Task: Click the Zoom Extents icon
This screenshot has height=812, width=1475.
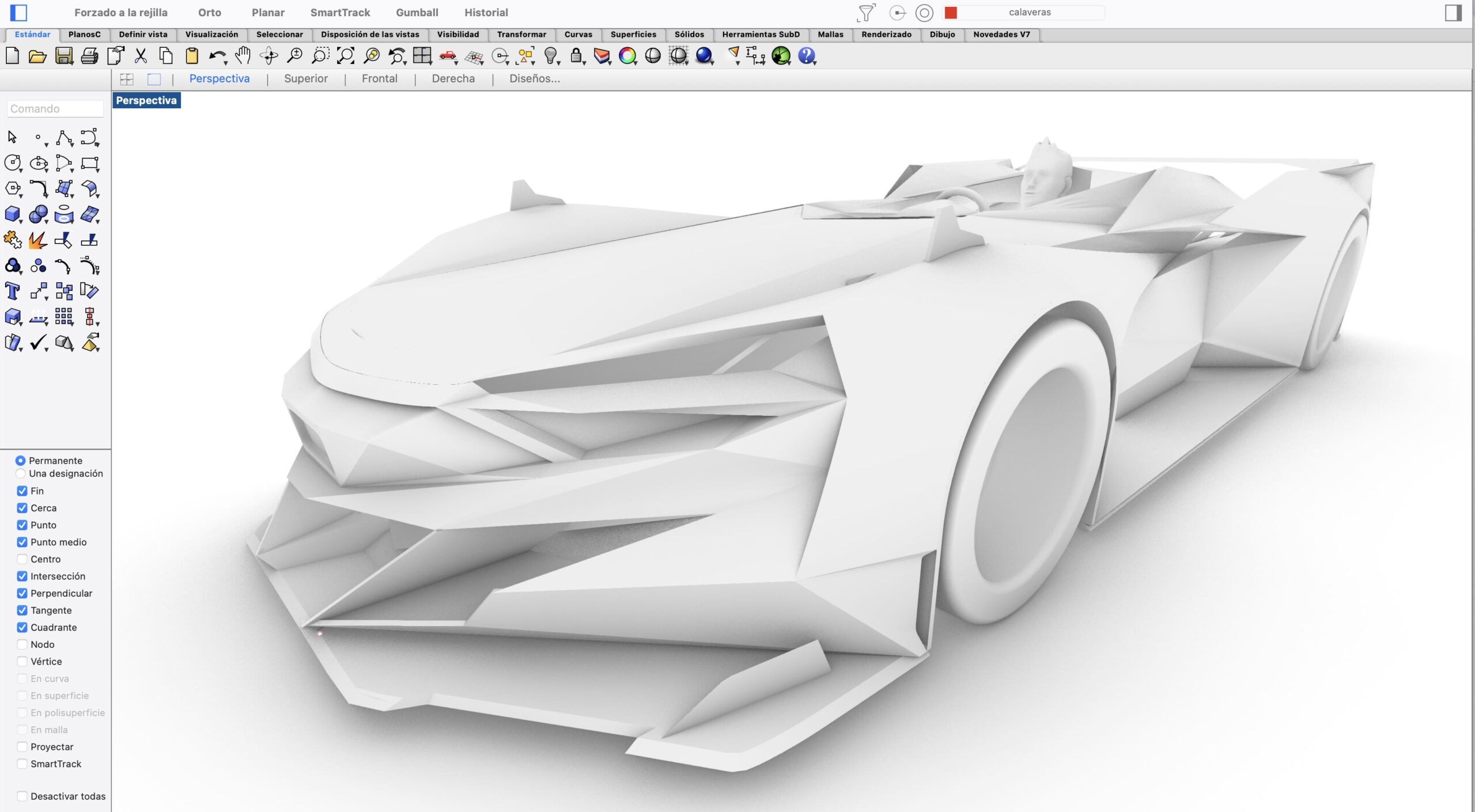Action: (346, 56)
